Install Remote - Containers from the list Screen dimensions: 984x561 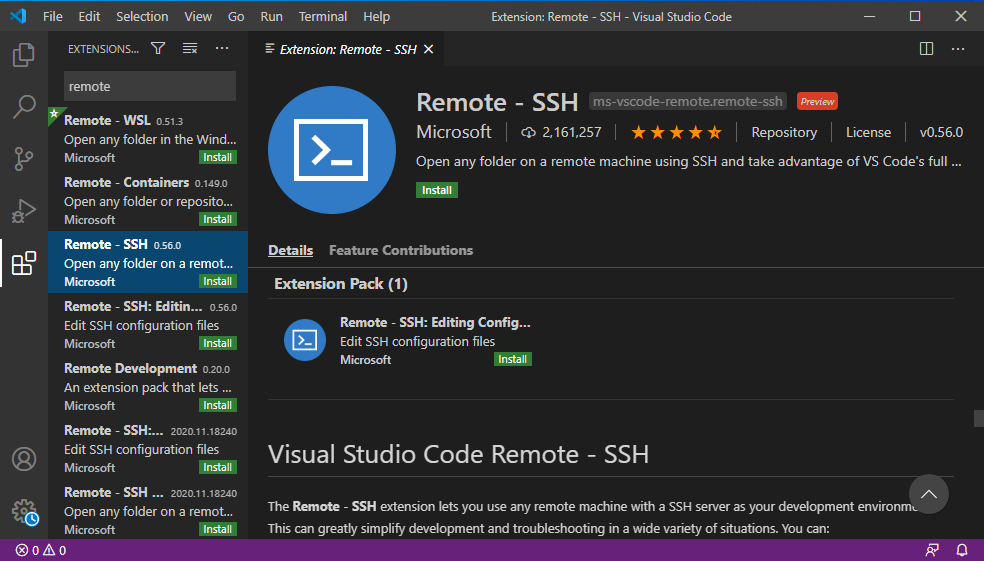(218, 220)
